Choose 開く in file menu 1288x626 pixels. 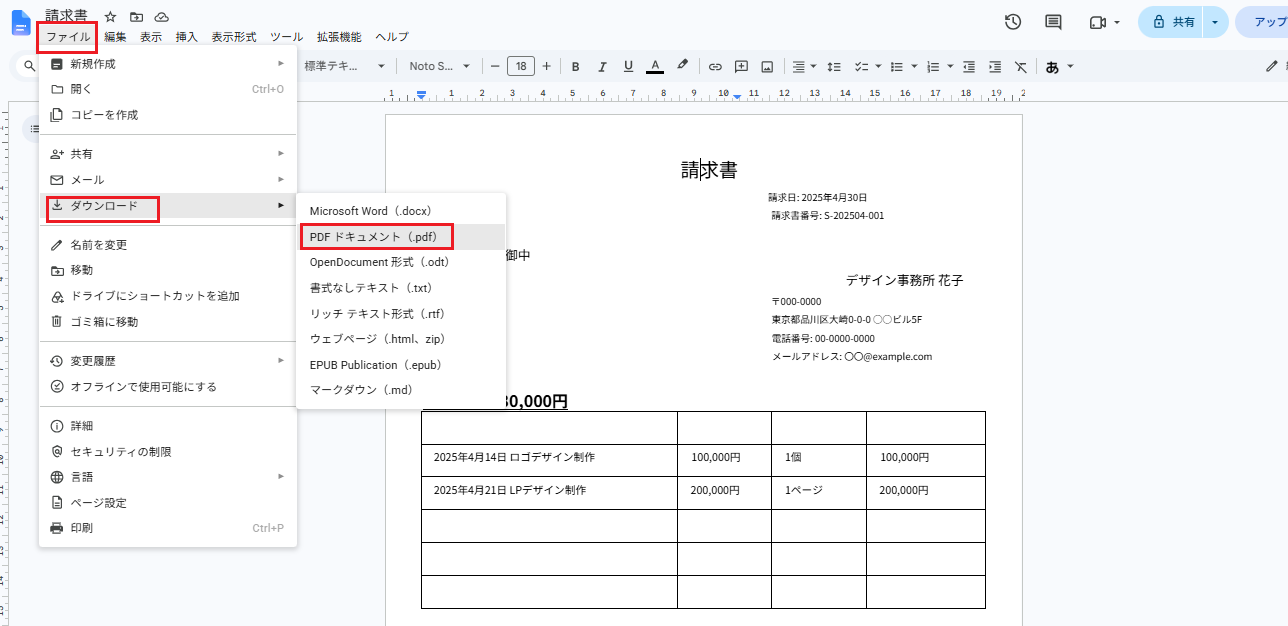pos(168,89)
